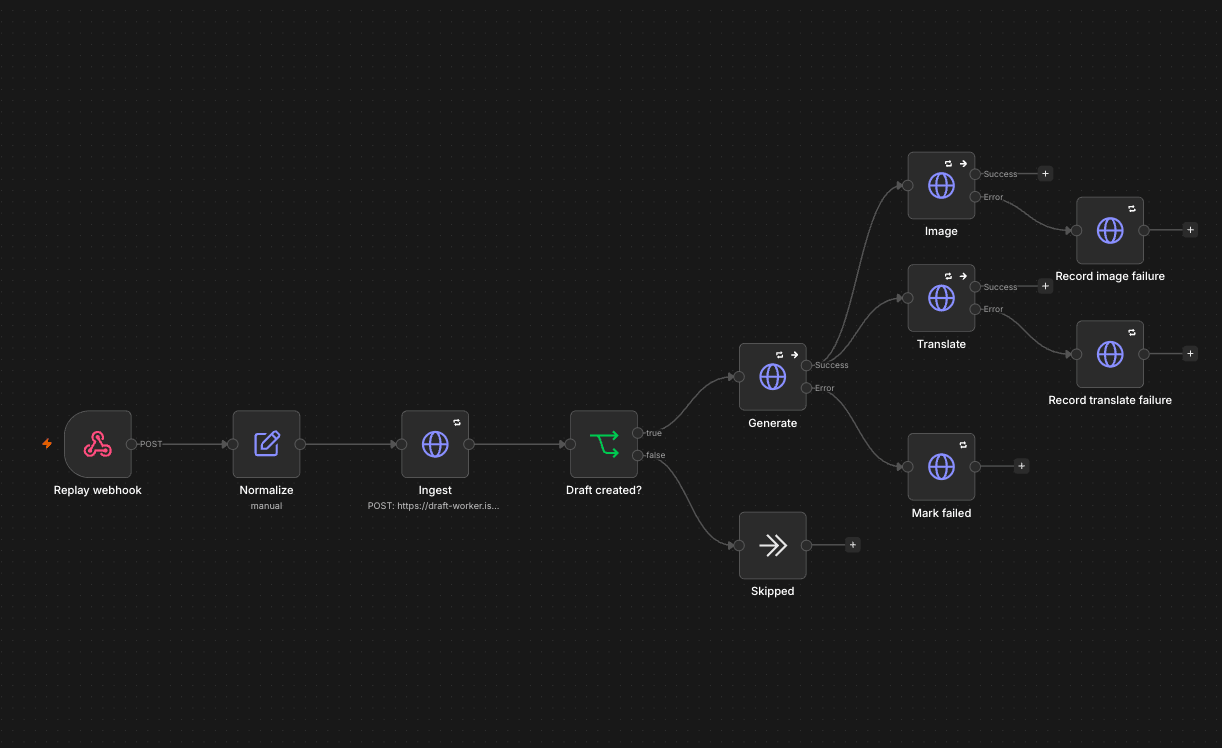Click the 'Replay webhook' label
Viewport: 1222px width, 748px height.
tap(98, 490)
